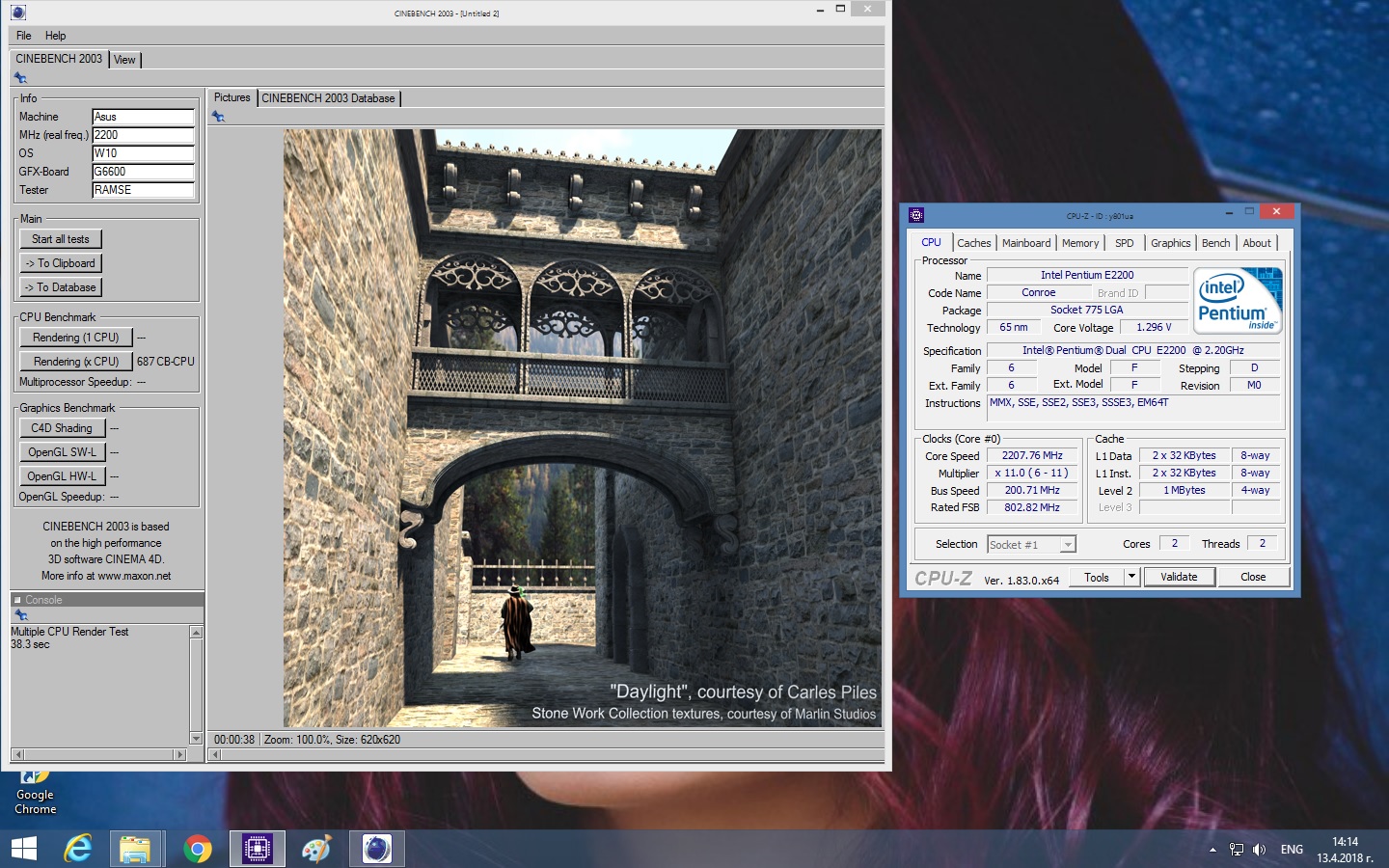Click the Tester input field
This screenshot has height=868, width=1389.
(x=143, y=190)
